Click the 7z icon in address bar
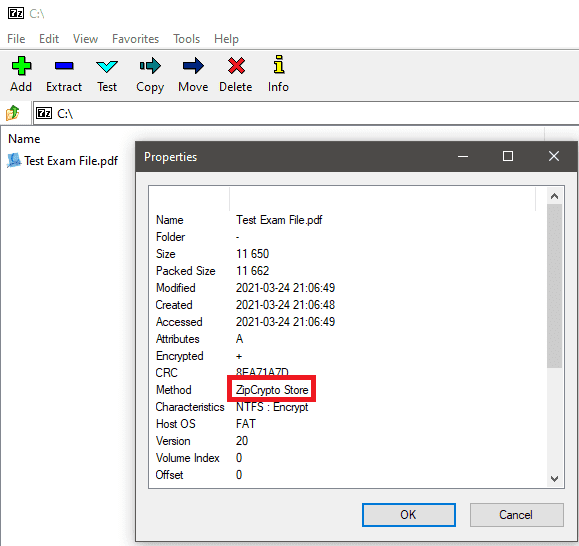Image resolution: width=579 pixels, height=546 pixels. tap(44, 113)
